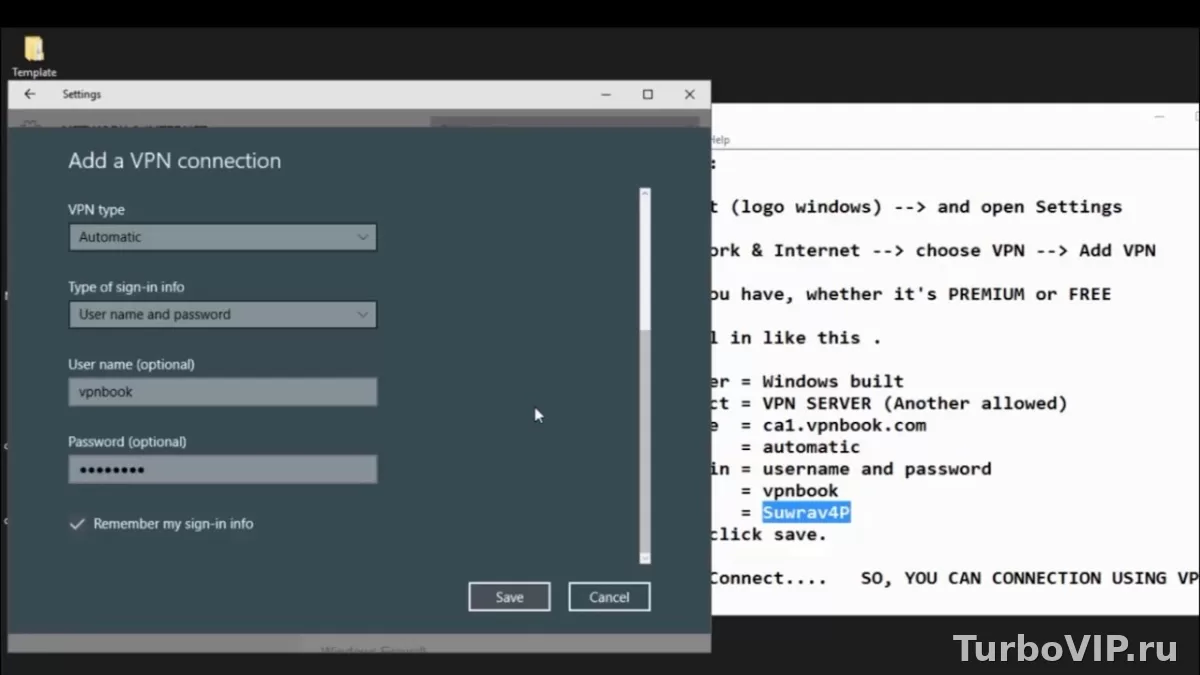
Task: Click ca1.vpnbook.com text in Notepad
Action: point(844,425)
